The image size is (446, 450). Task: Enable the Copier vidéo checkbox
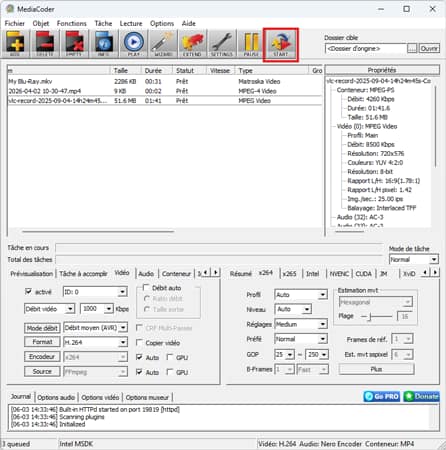pos(140,342)
